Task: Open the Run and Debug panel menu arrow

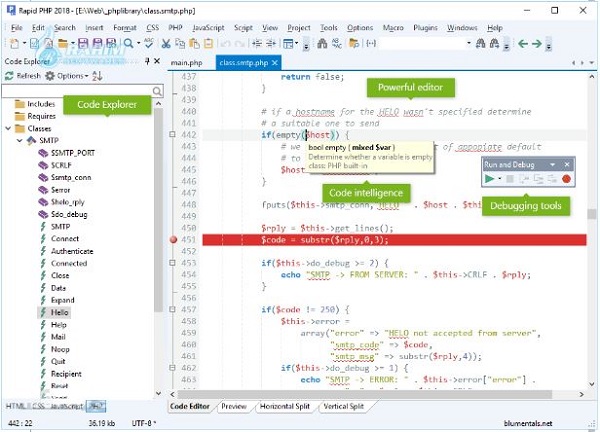Action: pyautogui.click(x=552, y=165)
